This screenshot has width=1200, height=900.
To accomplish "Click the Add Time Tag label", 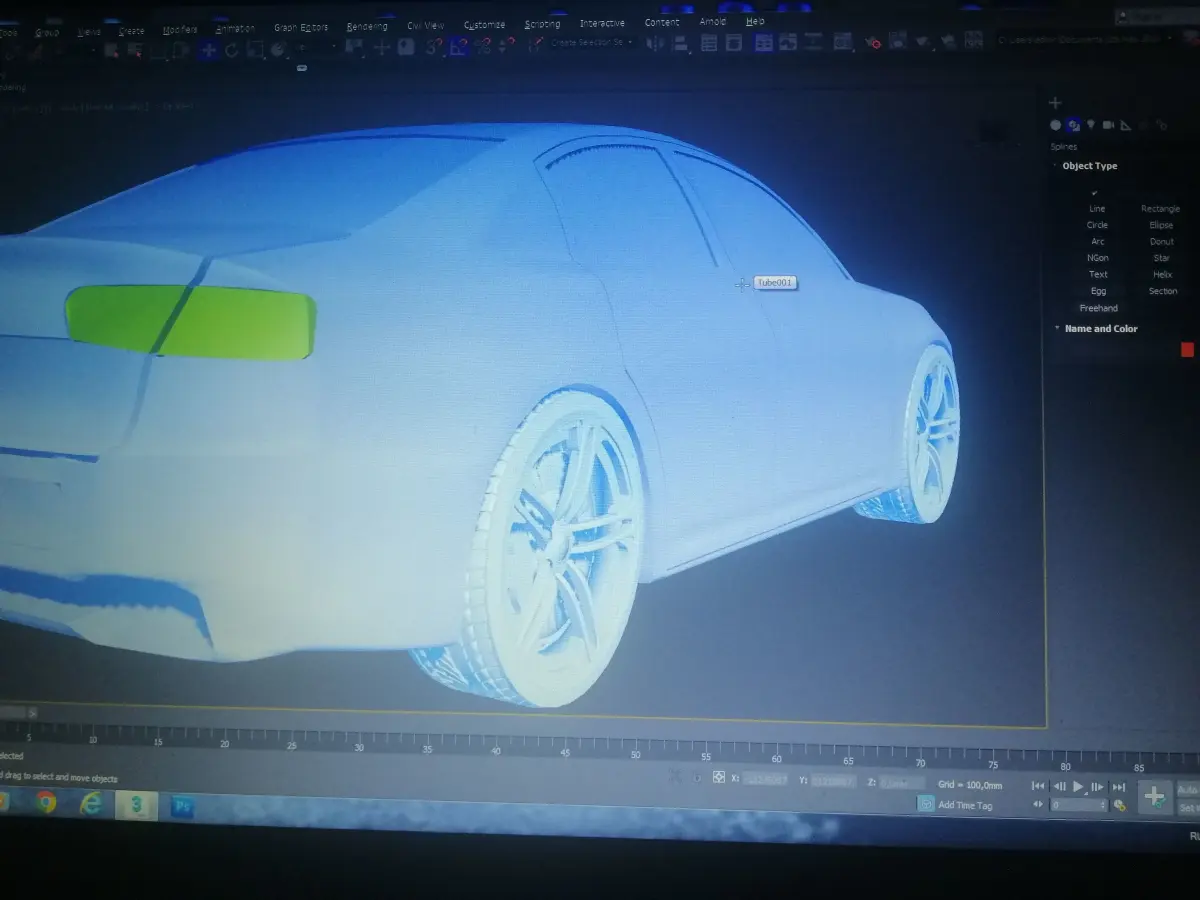I will [965, 805].
